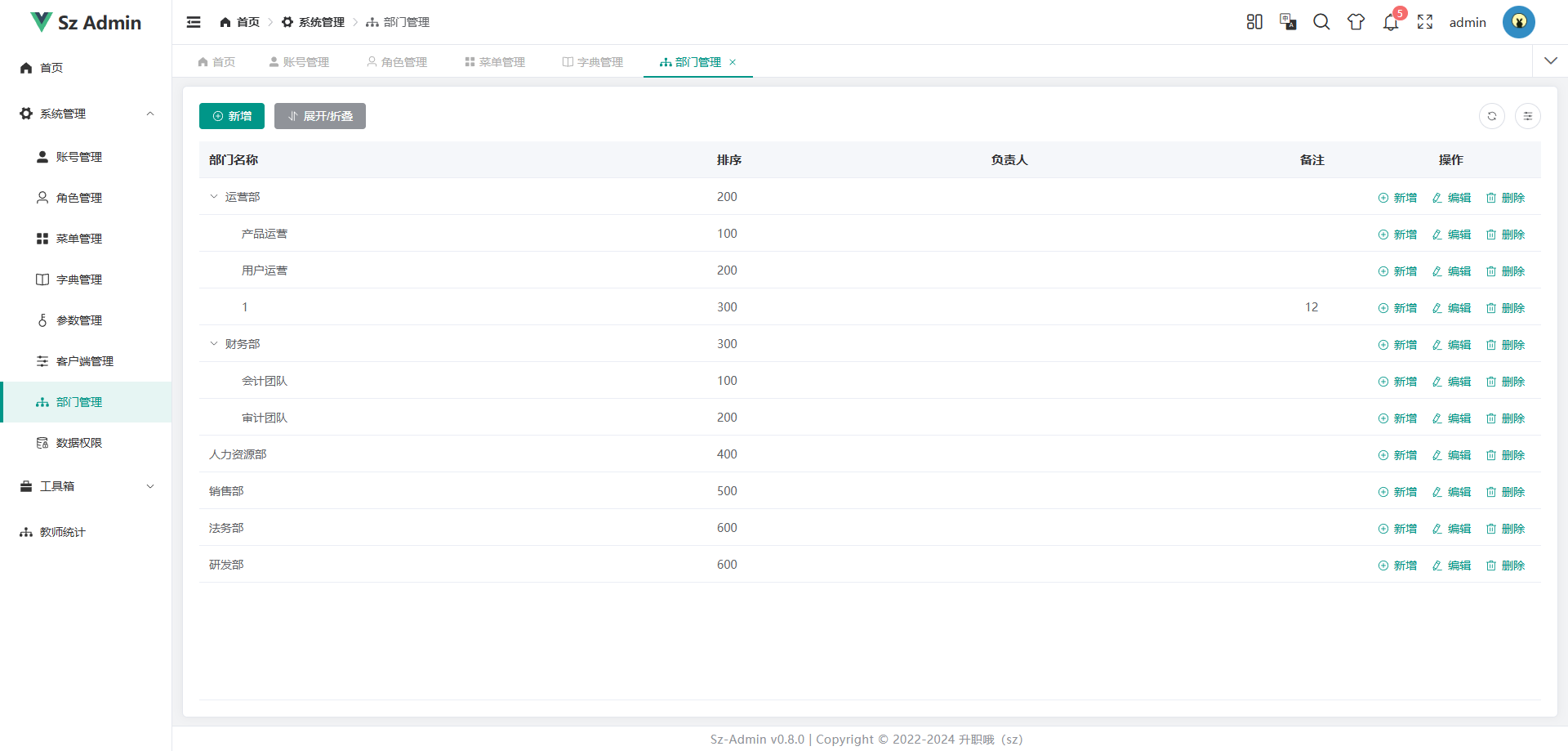Viewport: 1568px width, 751px height.
Task: Collapse the 运营部 row
Action: point(214,196)
